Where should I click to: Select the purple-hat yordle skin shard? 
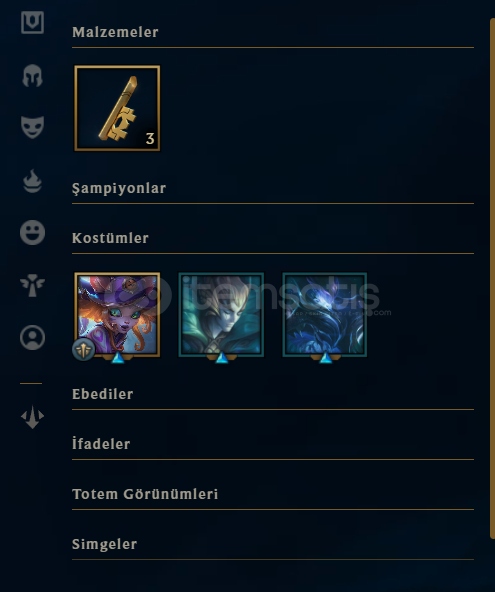tap(117, 314)
